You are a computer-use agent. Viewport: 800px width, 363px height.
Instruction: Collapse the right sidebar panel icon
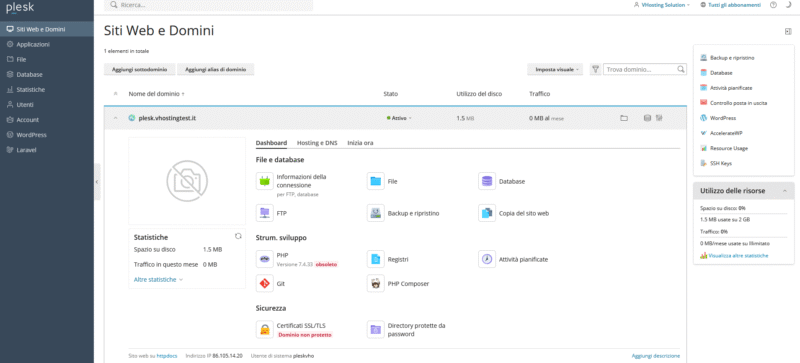[788, 32]
